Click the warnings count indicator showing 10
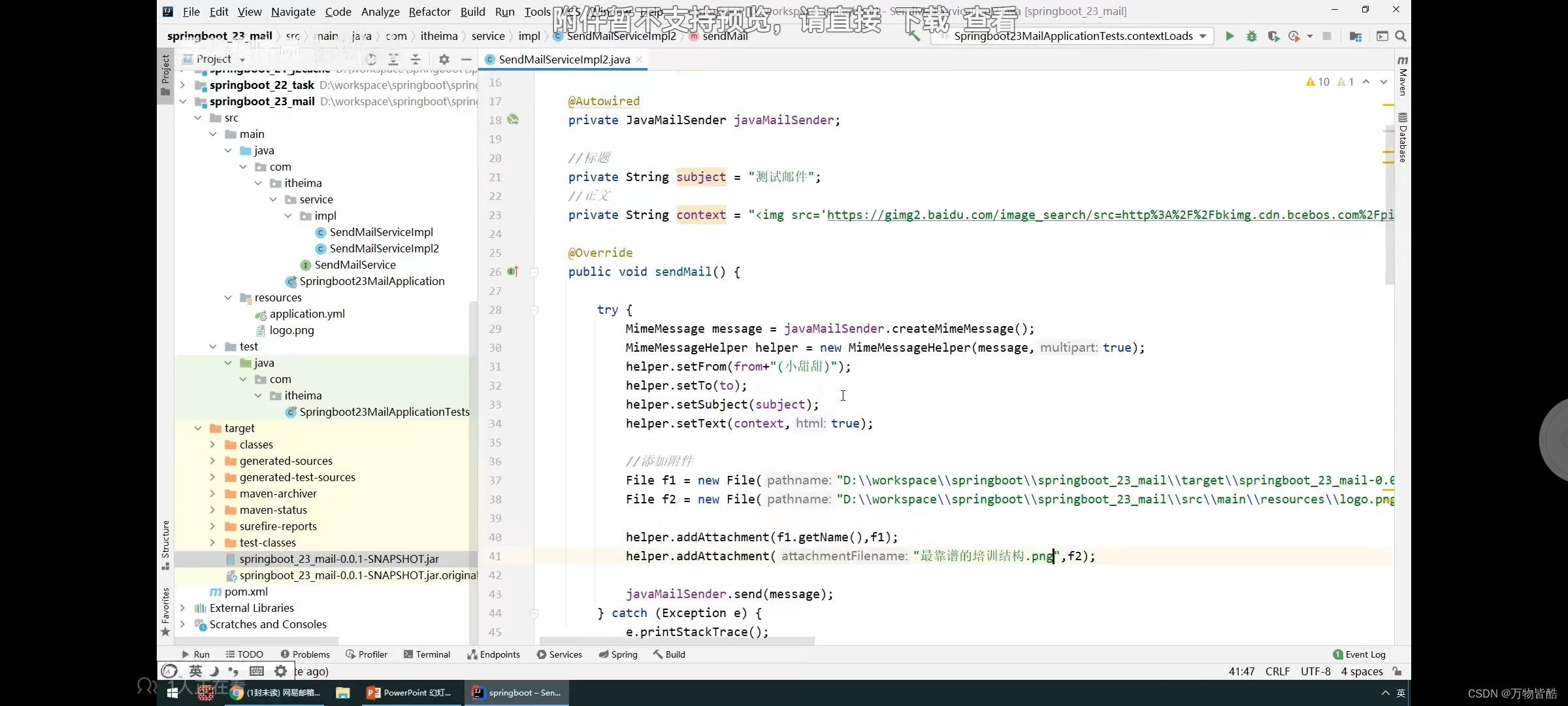1568x706 pixels. [x=1318, y=82]
